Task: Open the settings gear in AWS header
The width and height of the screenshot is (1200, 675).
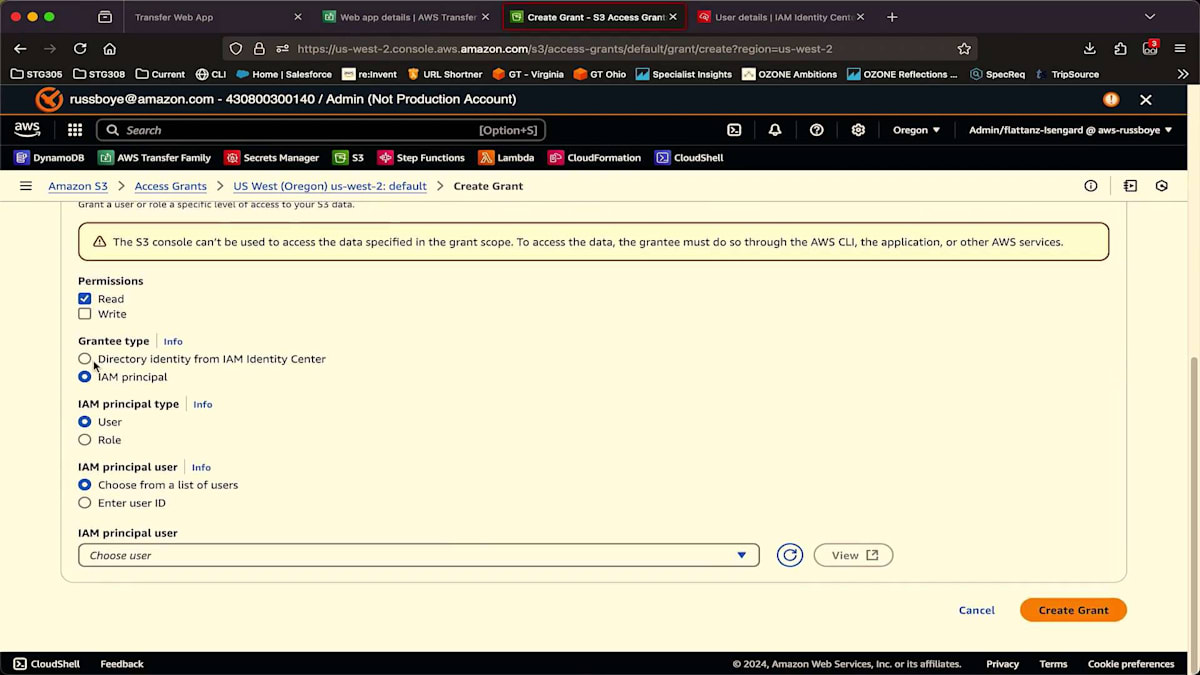Action: click(858, 130)
